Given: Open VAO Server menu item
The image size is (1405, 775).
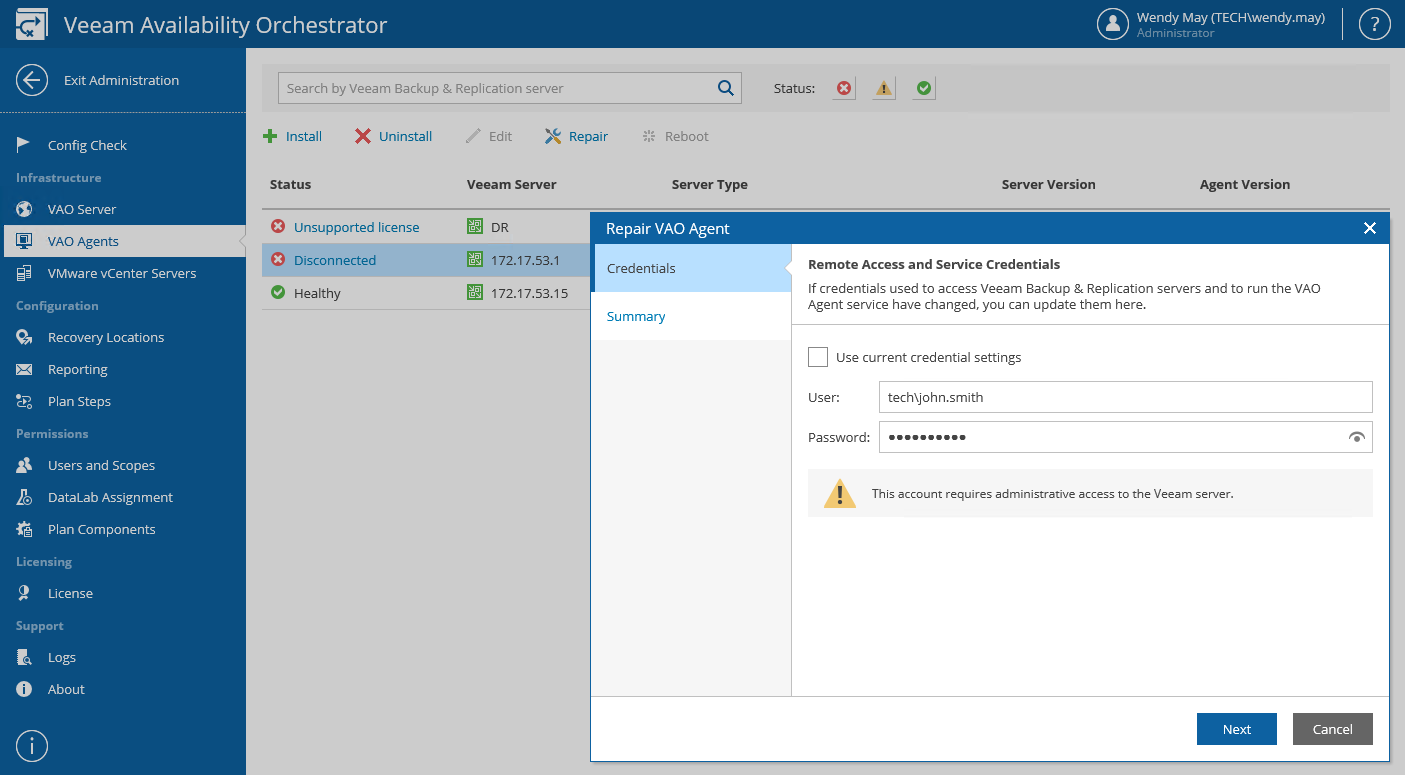Looking at the screenshot, I should pos(82,209).
